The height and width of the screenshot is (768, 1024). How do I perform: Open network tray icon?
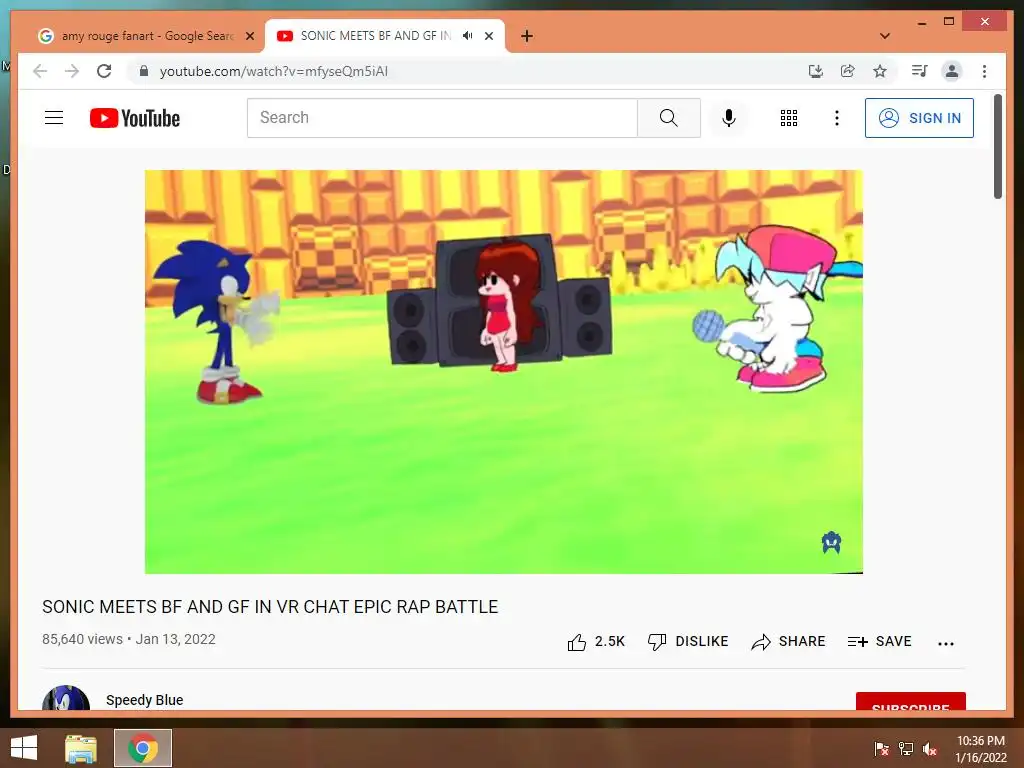[x=906, y=748]
